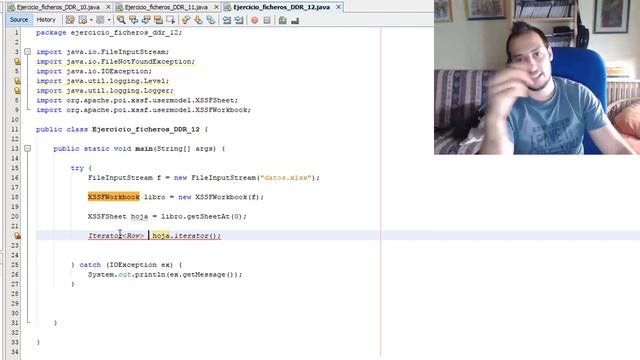
Task: Switch to the Source view
Action: [19, 20]
